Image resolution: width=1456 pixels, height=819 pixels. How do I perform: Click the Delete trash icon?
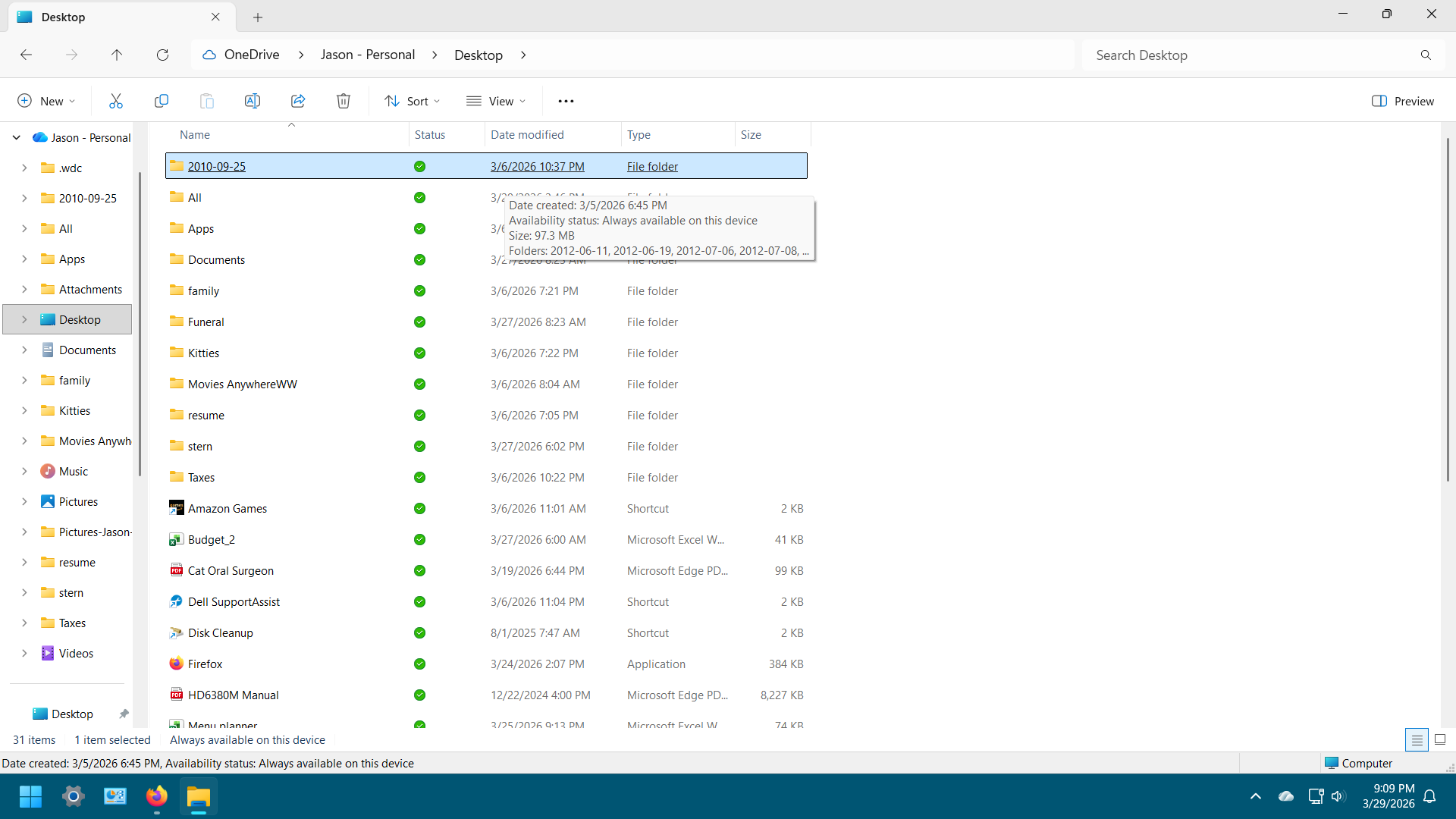tap(343, 101)
